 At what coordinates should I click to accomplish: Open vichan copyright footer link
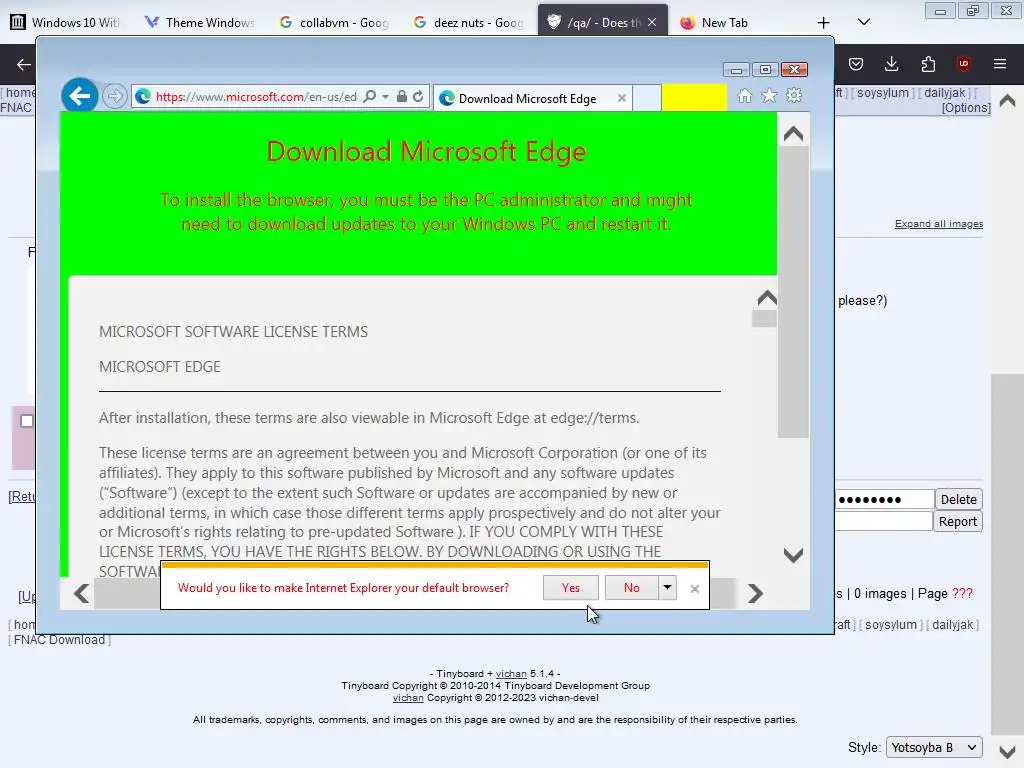(x=408, y=698)
